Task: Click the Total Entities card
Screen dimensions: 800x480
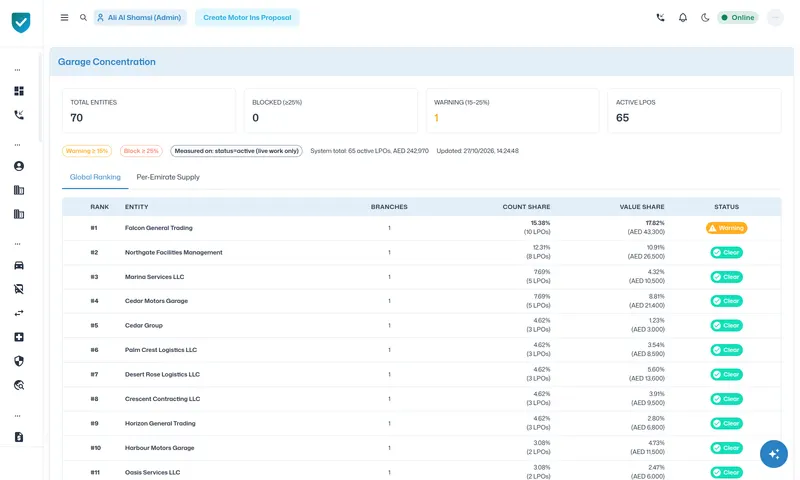Action: coord(148,111)
